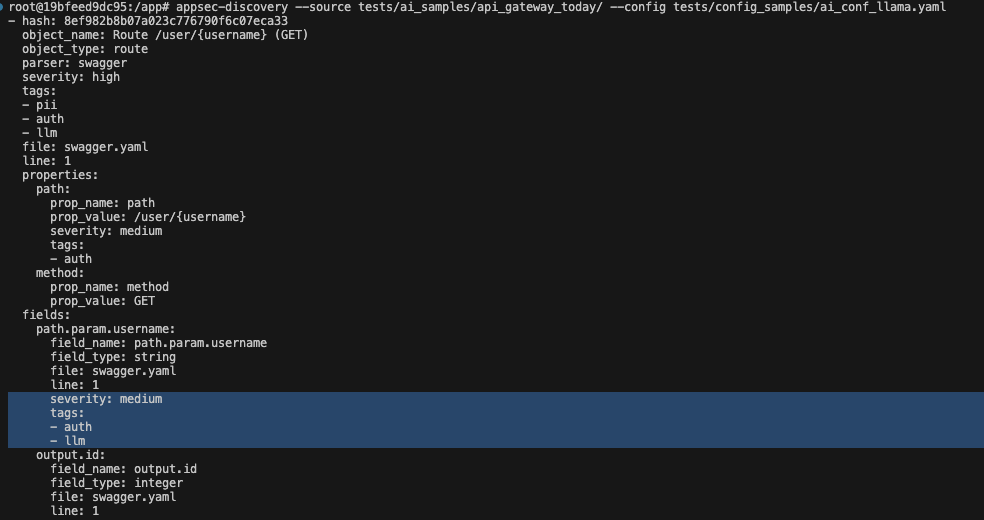Click the highlighted severity: medium line
The height and width of the screenshot is (520, 984).
(x=106, y=399)
